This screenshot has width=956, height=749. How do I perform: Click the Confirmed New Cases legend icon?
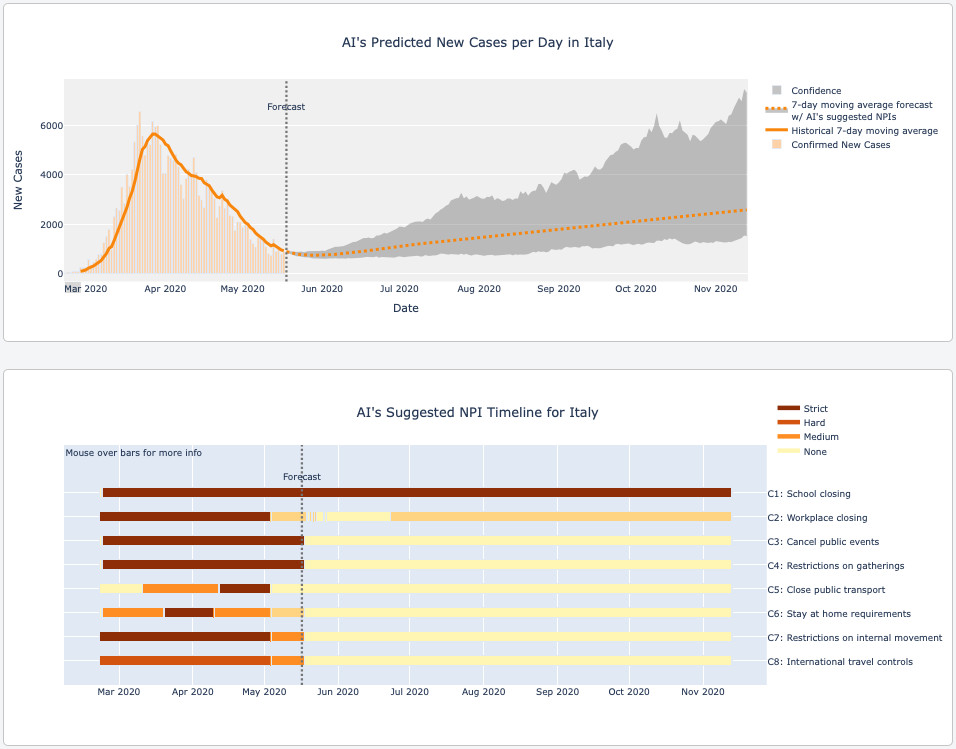(x=776, y=145)
